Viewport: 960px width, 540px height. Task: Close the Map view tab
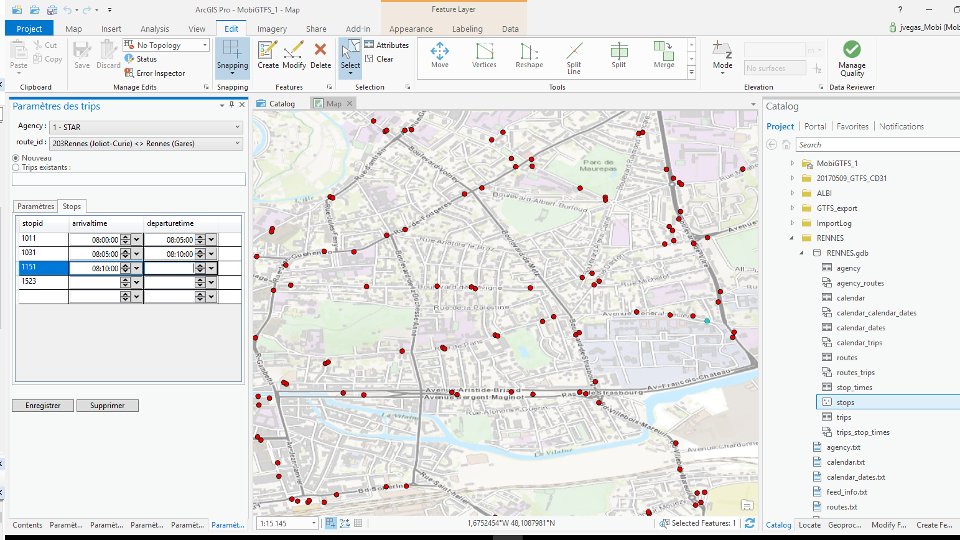(x=350, y=103)
